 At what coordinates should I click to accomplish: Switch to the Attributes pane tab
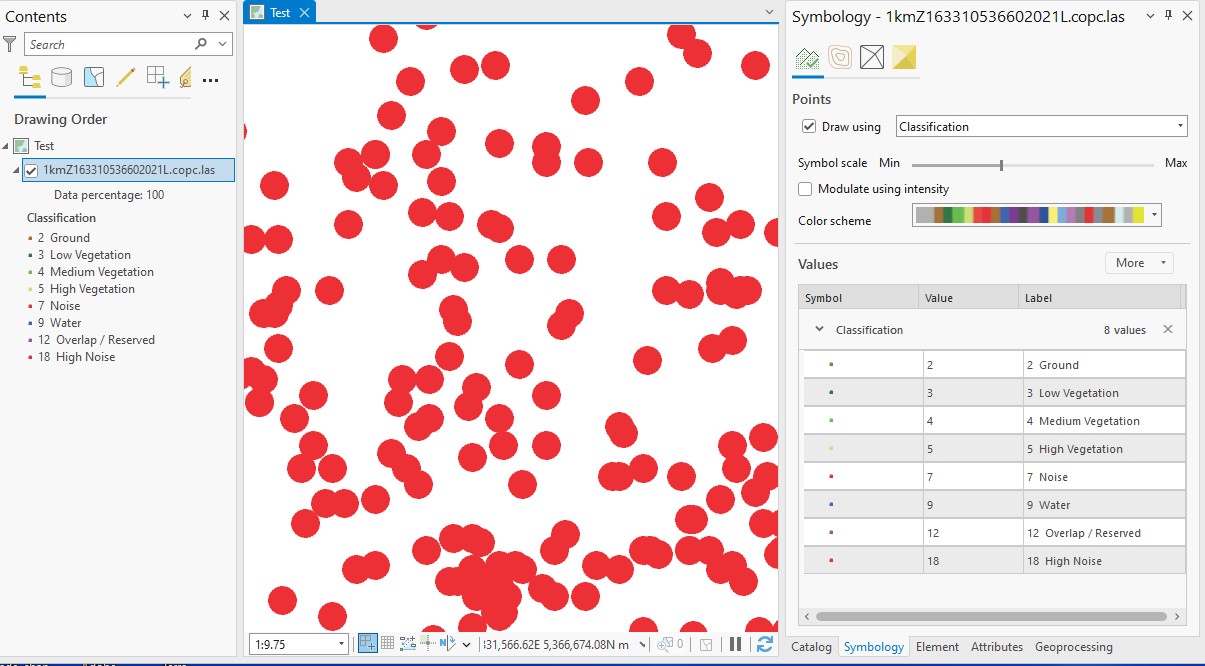(997, 647)
